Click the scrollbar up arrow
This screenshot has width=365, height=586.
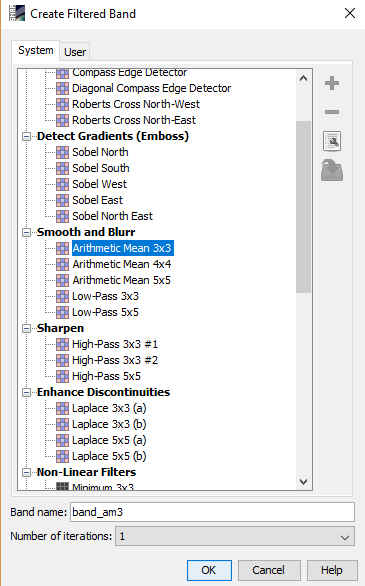[303, 78]
